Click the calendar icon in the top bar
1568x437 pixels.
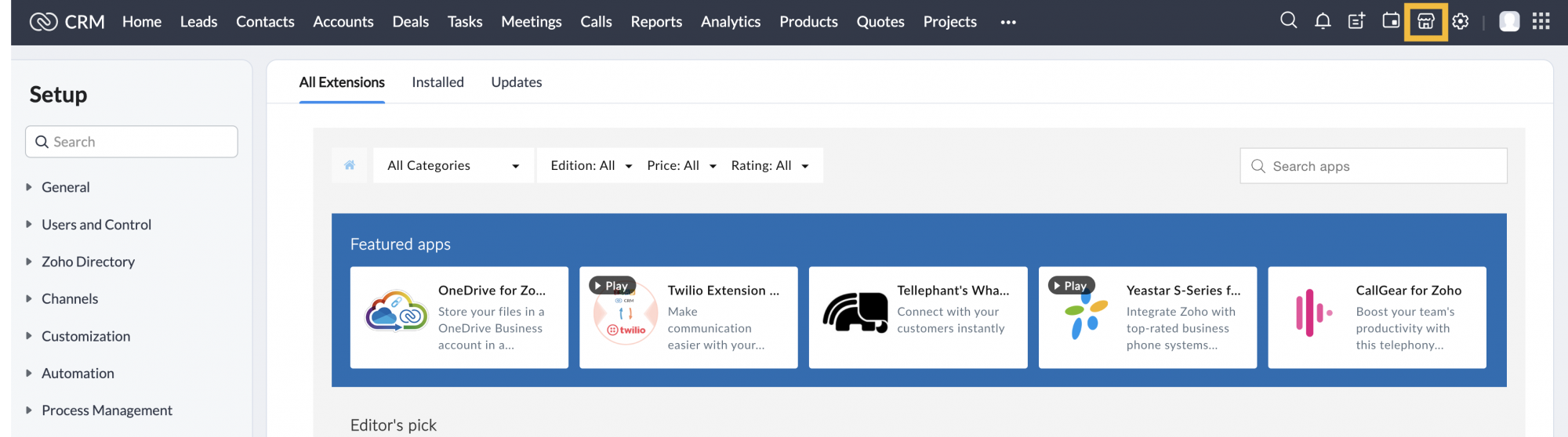point(1391,21)
